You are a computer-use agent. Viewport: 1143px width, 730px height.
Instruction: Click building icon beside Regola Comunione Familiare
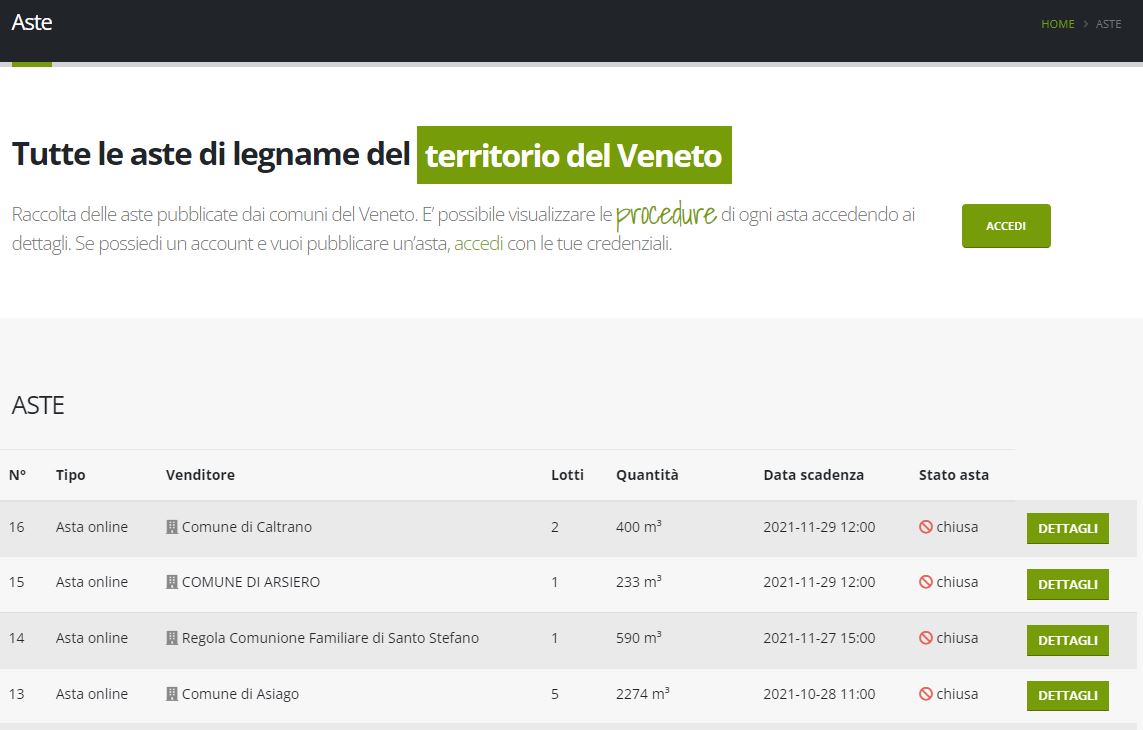[x=172, y=638]
